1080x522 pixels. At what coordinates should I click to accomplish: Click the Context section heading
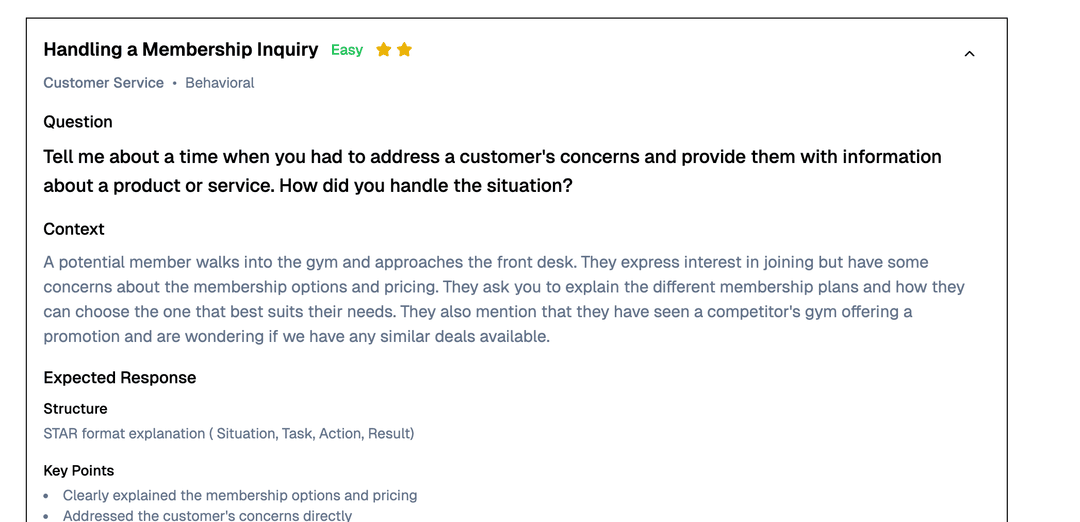74,229
